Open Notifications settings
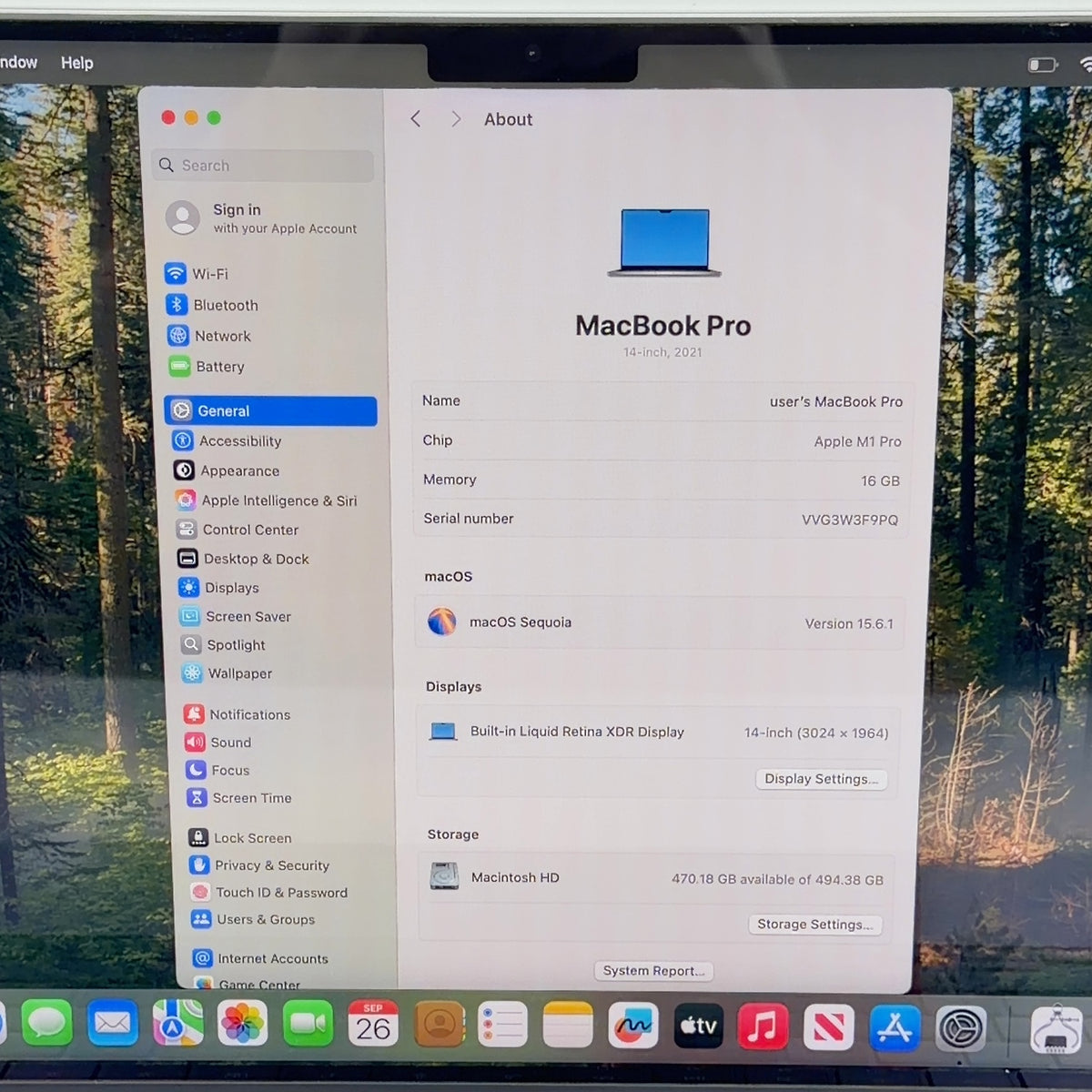This screenshot has width=1092, height=1092. 237,714
